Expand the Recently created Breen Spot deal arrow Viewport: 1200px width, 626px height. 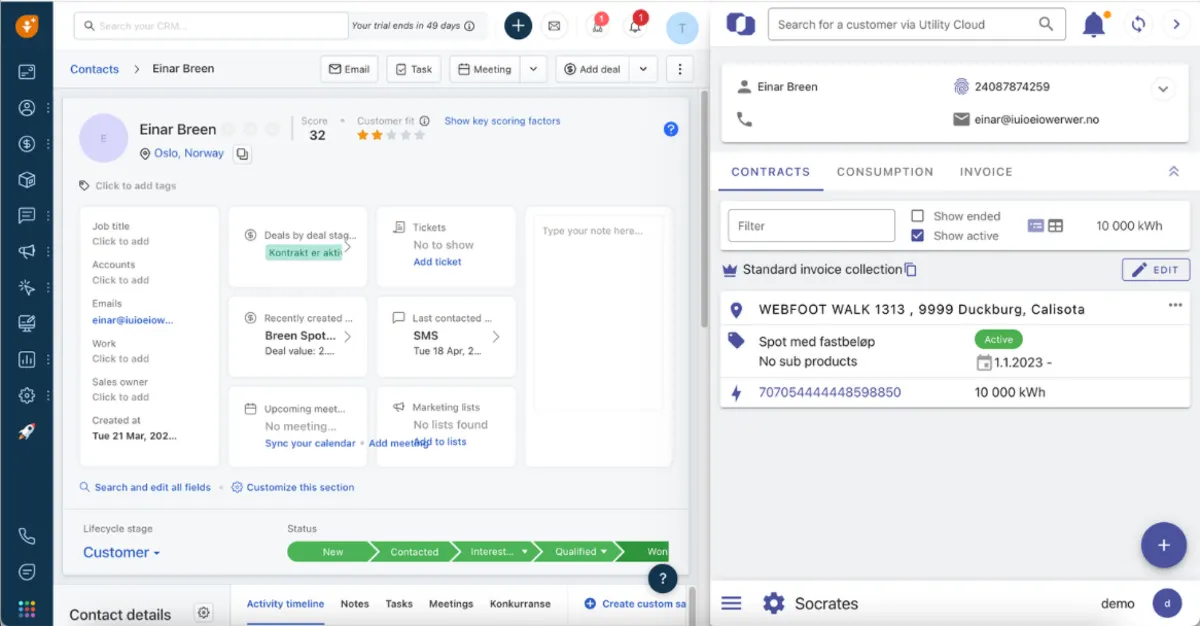click(x=348, y=337)
